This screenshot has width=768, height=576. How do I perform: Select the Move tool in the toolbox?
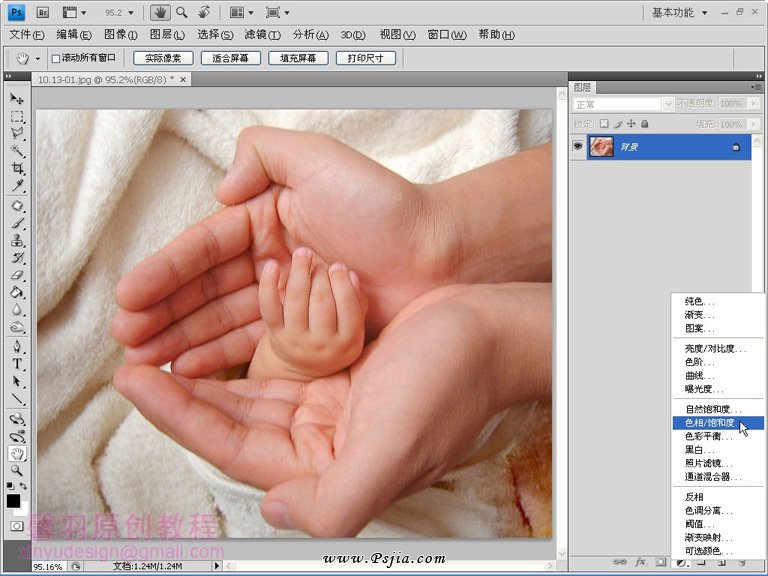coord(17,99)
